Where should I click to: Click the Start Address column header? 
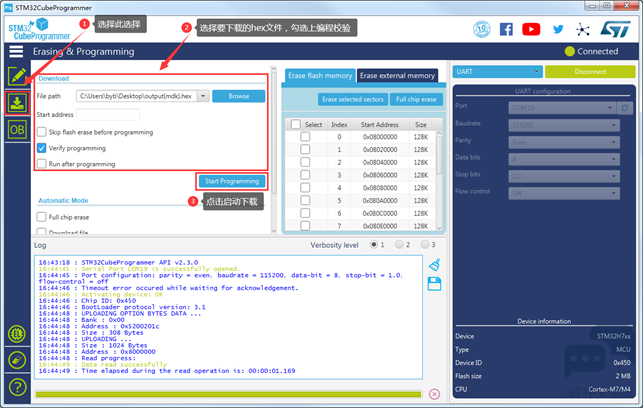tap(379, 125)
